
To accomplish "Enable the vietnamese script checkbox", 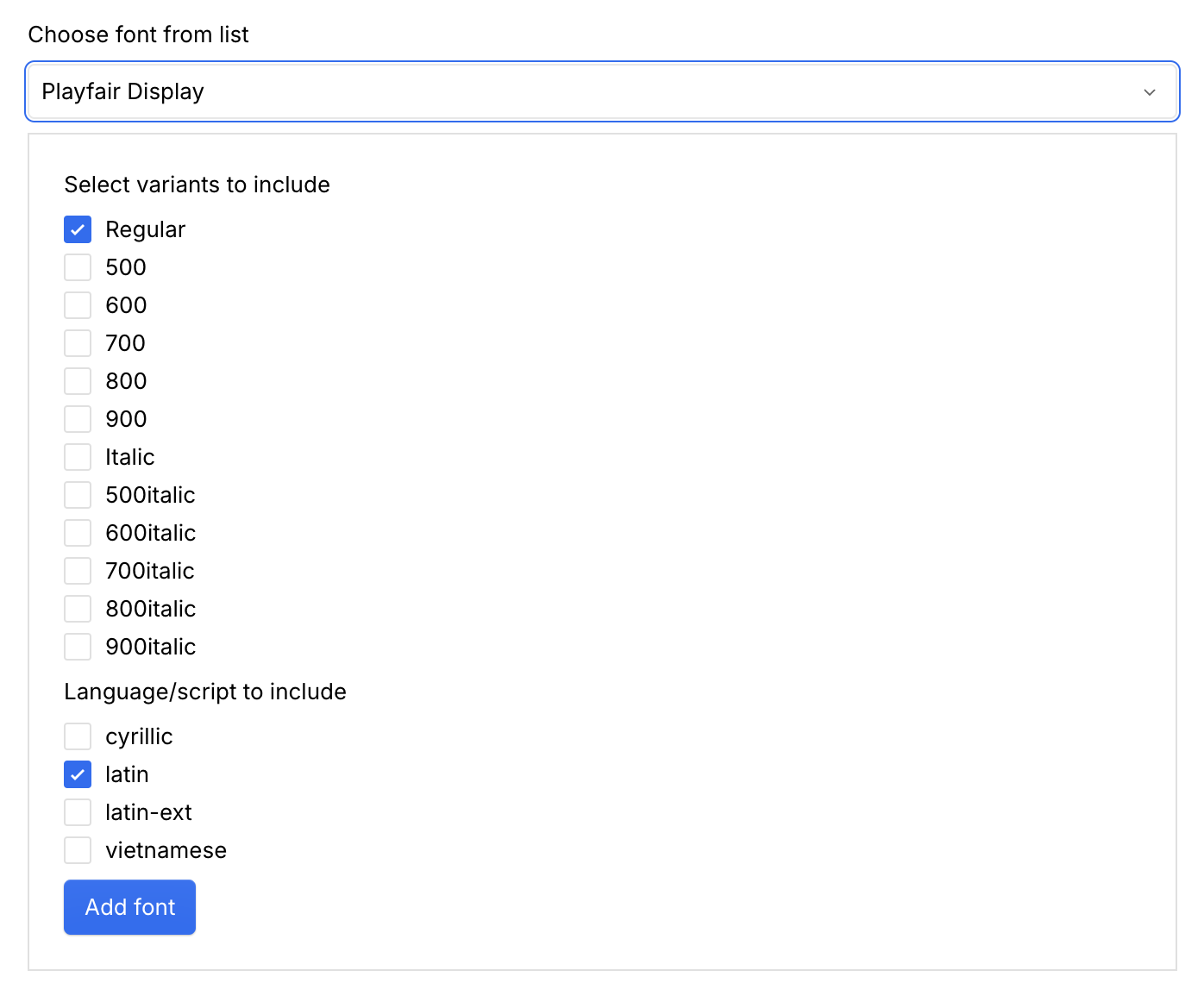I will tap(78, 850).
